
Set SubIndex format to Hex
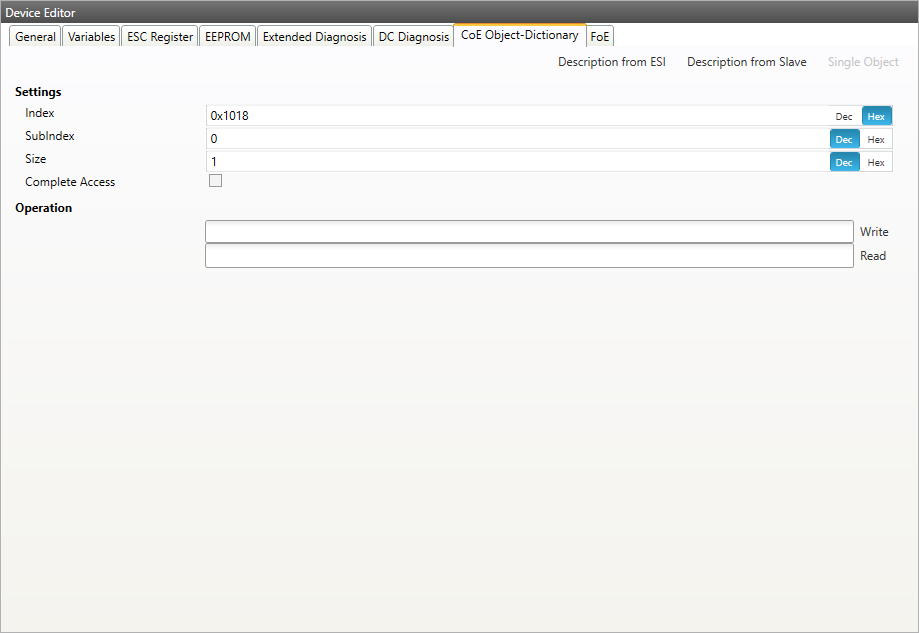(x=876, y=140)
